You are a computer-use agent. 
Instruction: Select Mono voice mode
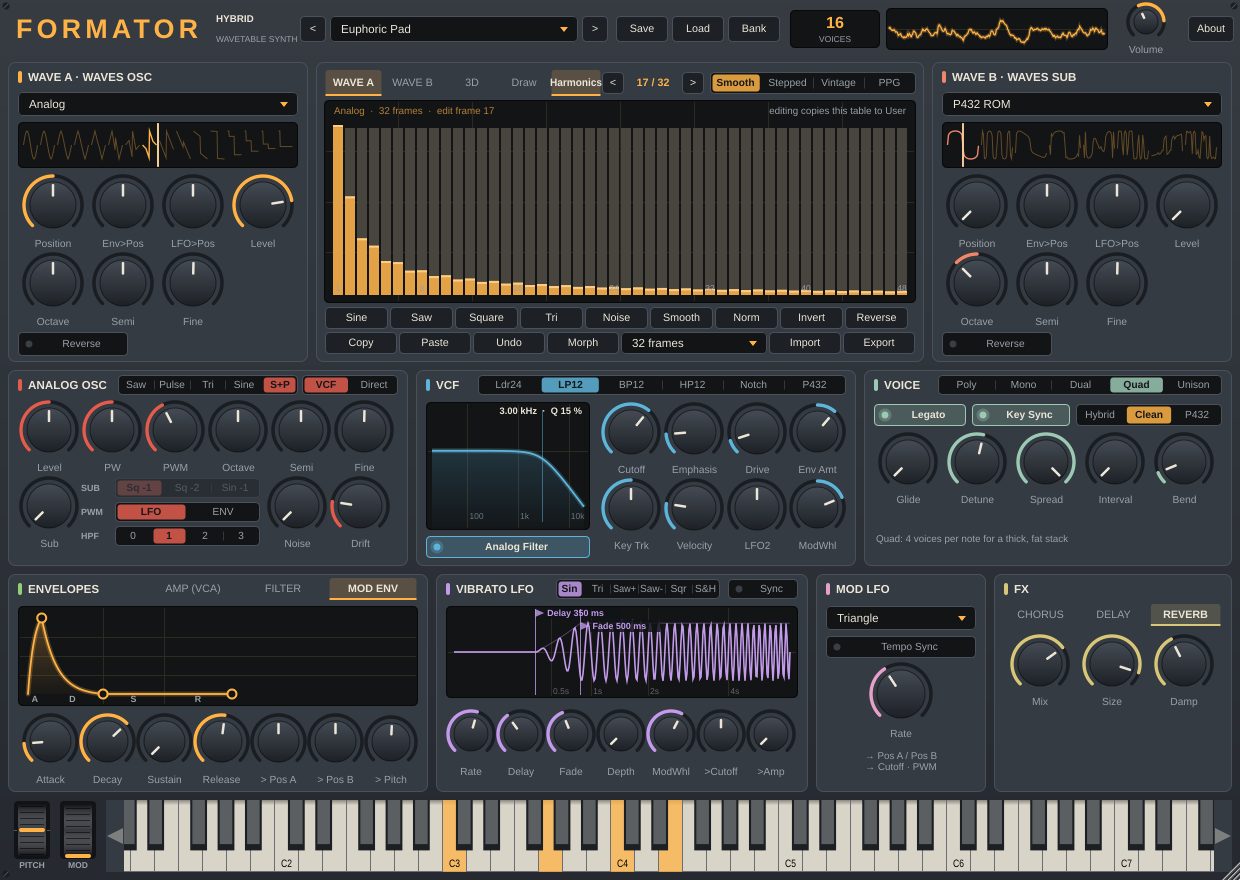1023,385
